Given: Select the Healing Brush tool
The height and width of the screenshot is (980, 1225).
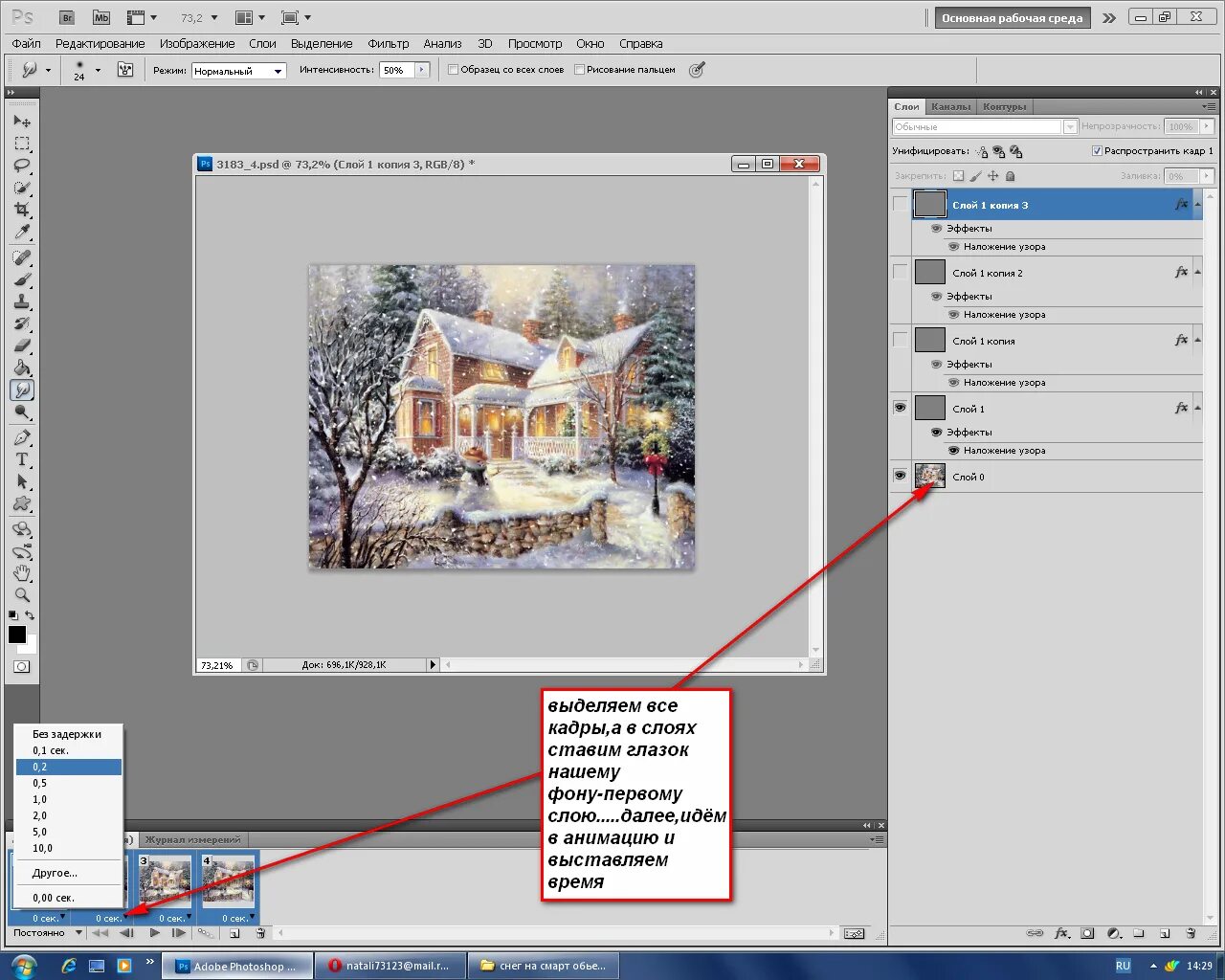Looking at the screenshot, I should click(22, 257).
